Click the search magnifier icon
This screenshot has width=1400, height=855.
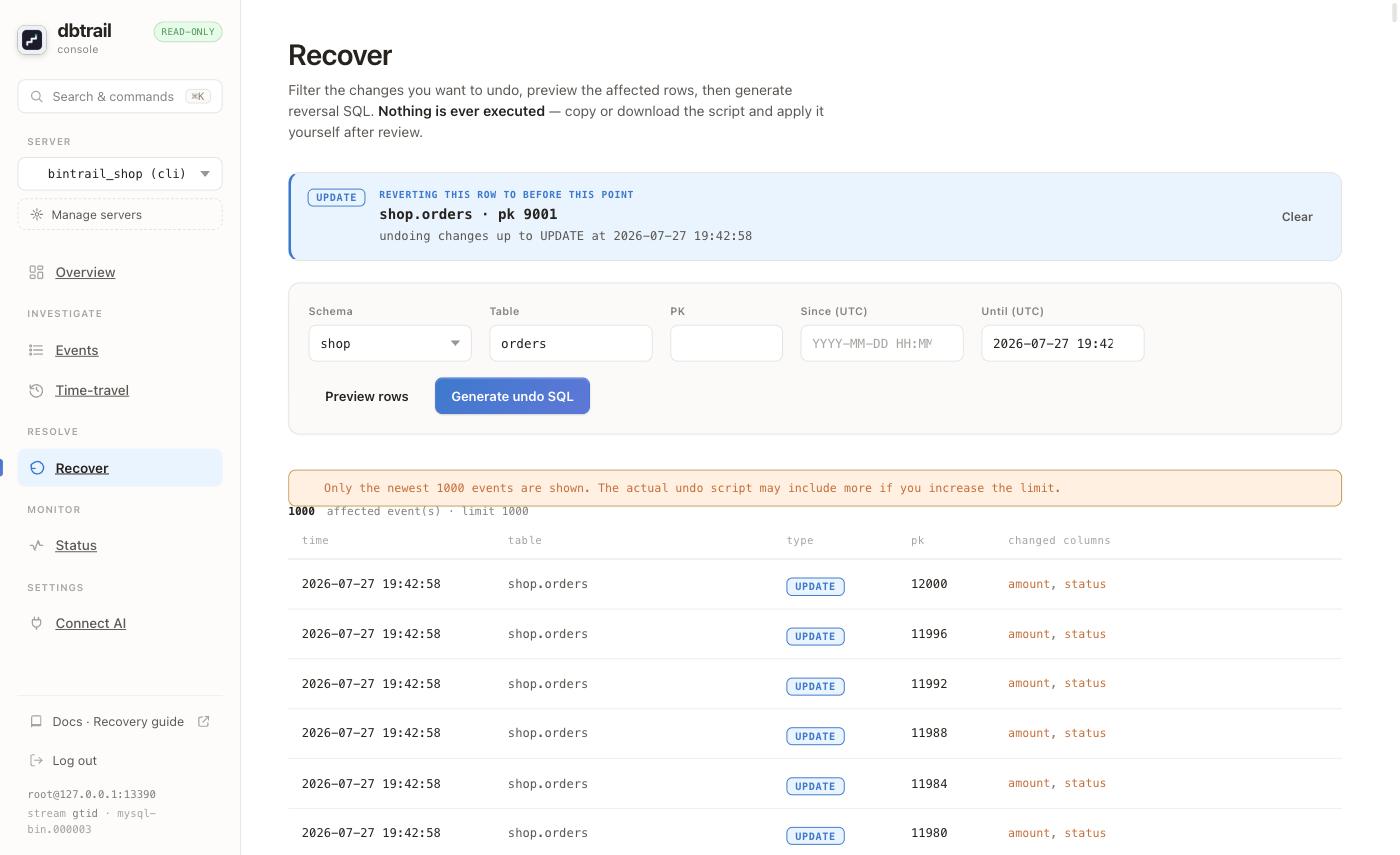pyautogui.click(x=37, y=97)
